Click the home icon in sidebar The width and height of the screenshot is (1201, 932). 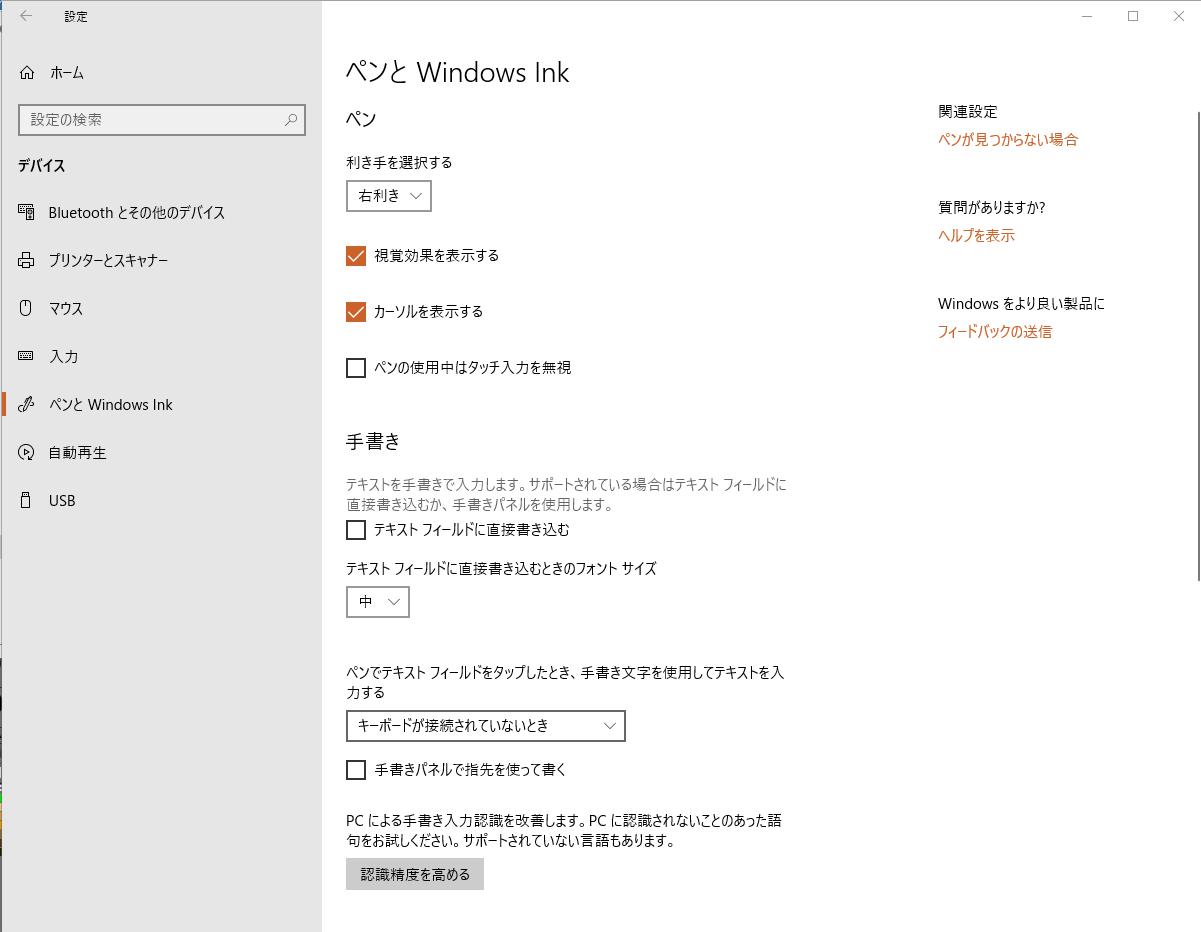pos(27,73)
